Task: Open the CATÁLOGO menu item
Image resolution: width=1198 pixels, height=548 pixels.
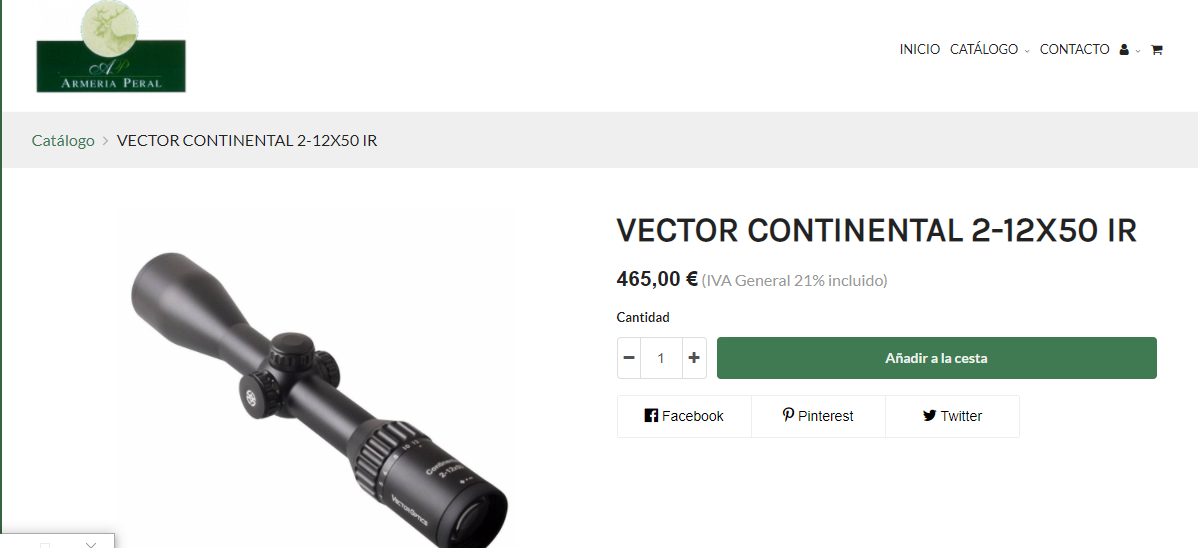Action: pyautogui.click(x=984, y=49)
